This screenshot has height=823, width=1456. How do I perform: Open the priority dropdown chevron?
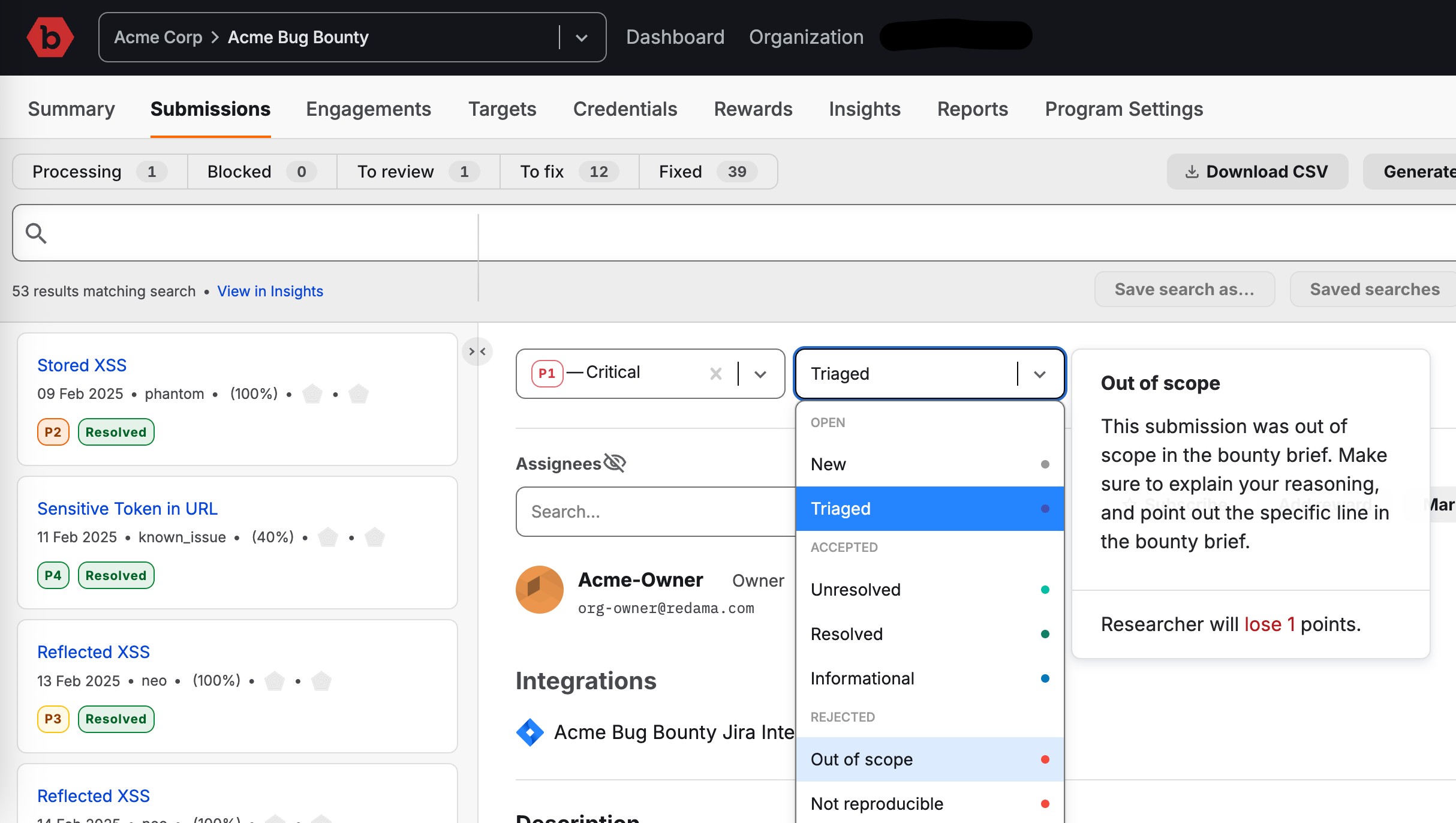(760, 374)
